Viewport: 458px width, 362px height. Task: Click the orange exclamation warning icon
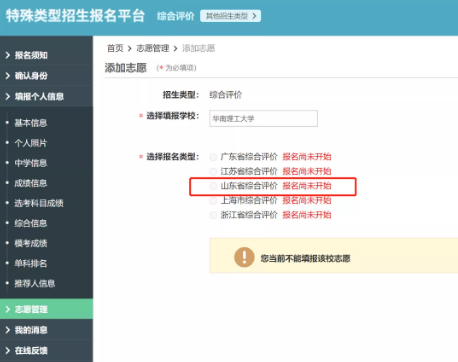click(x=244, y=257)
